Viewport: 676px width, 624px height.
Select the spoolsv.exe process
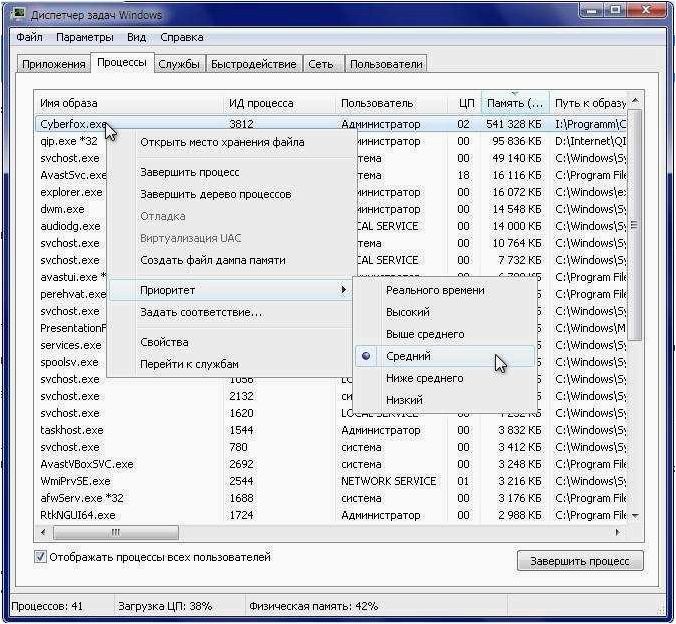(x=69, y=362)
